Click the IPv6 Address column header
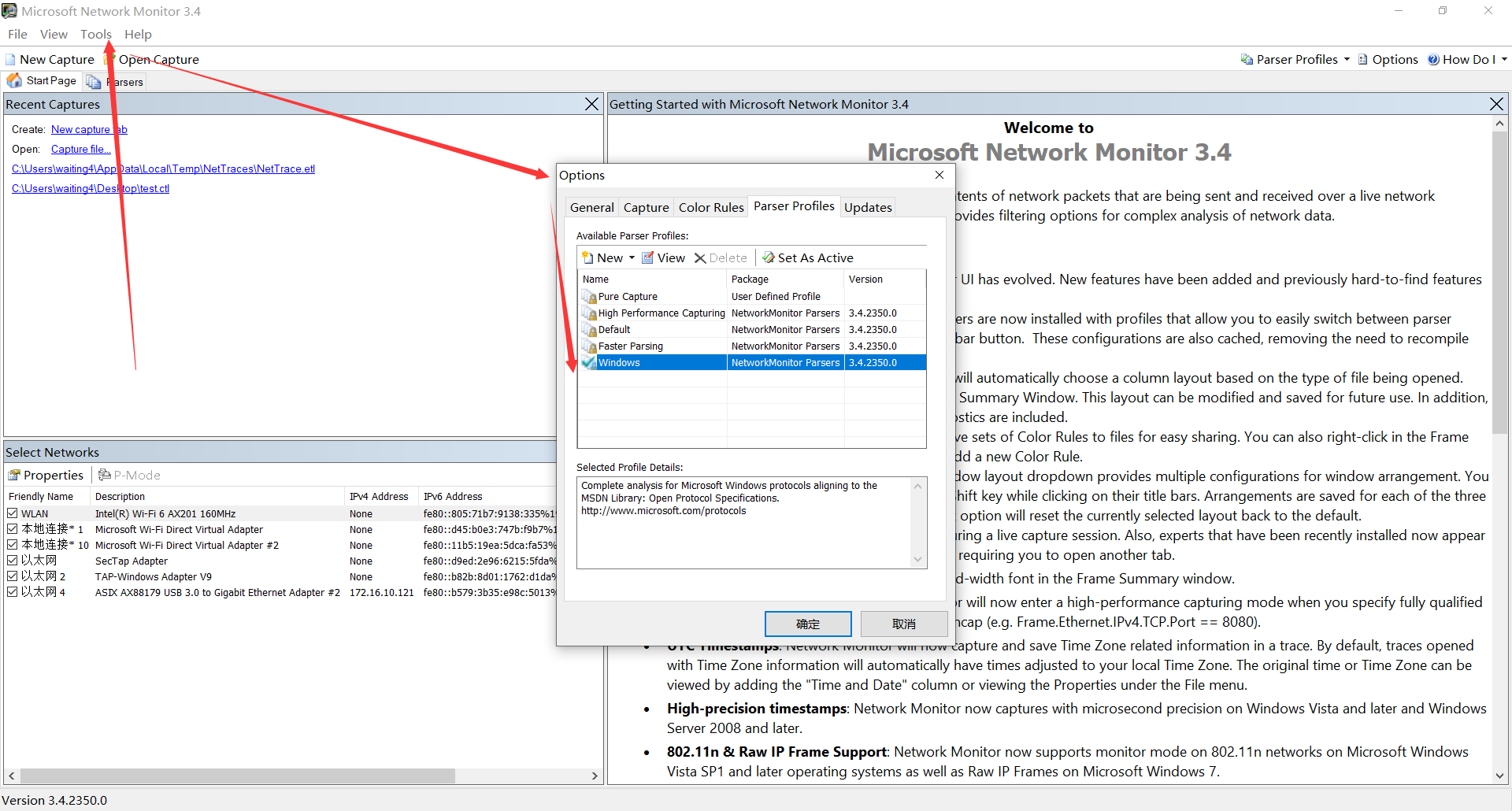This screenshot has height=811, width=1512. point(488,497)
